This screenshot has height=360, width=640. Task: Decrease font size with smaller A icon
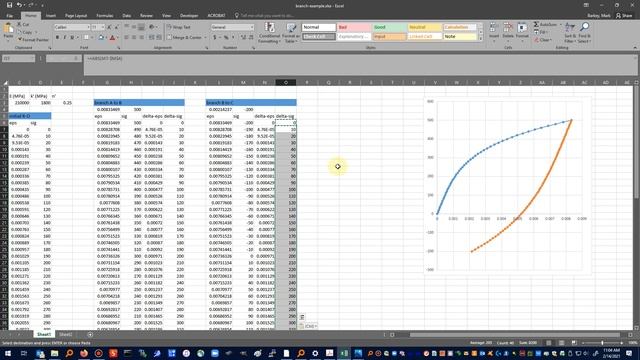116,27
